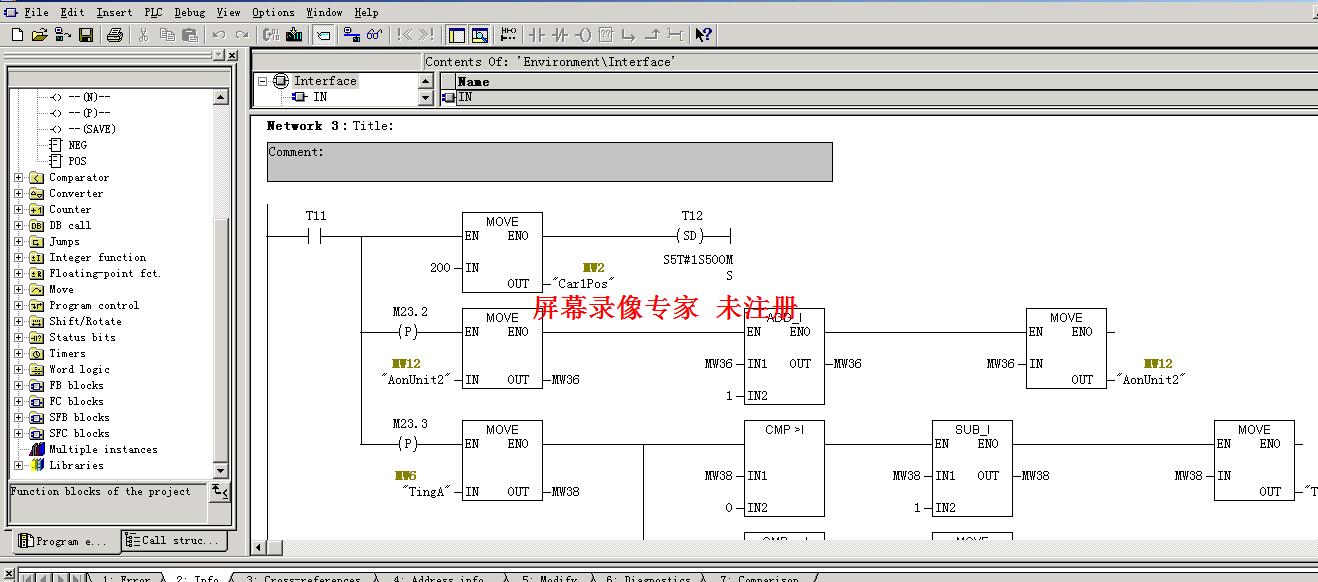Activate the context Help arrow icon
1318x582 pixels.
point(704,35)
